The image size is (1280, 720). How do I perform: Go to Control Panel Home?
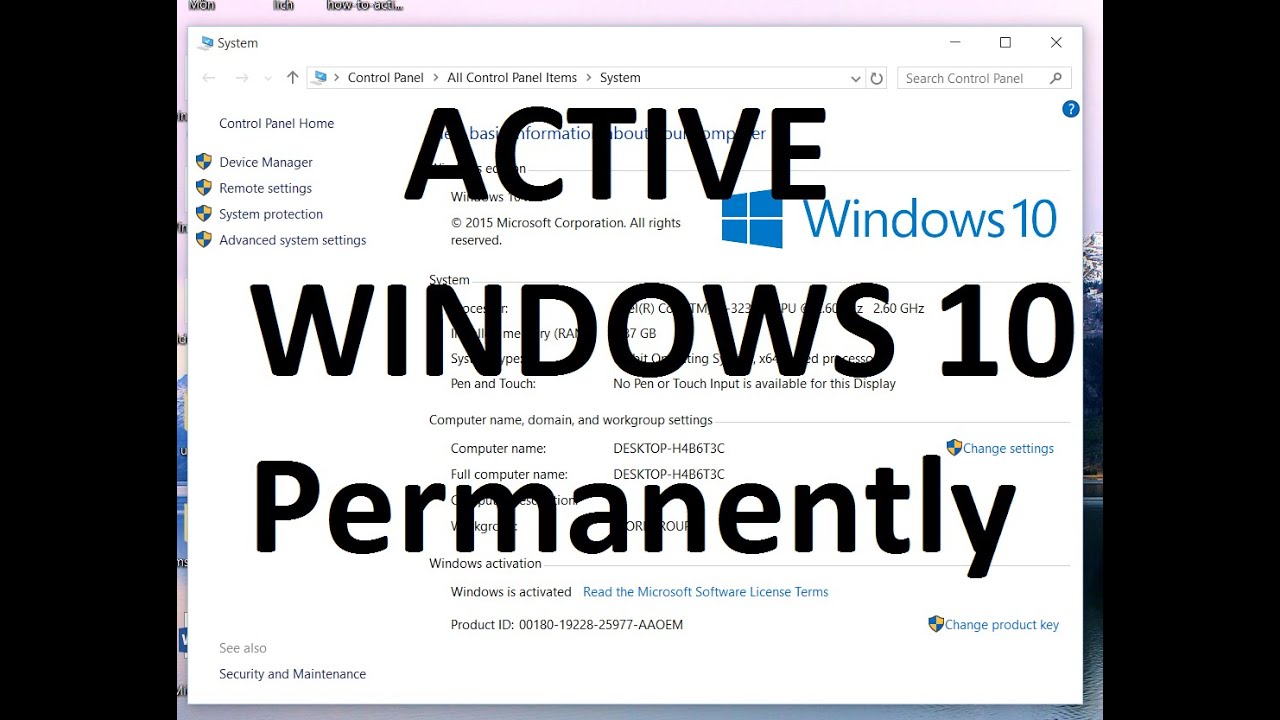pos(277,123)
